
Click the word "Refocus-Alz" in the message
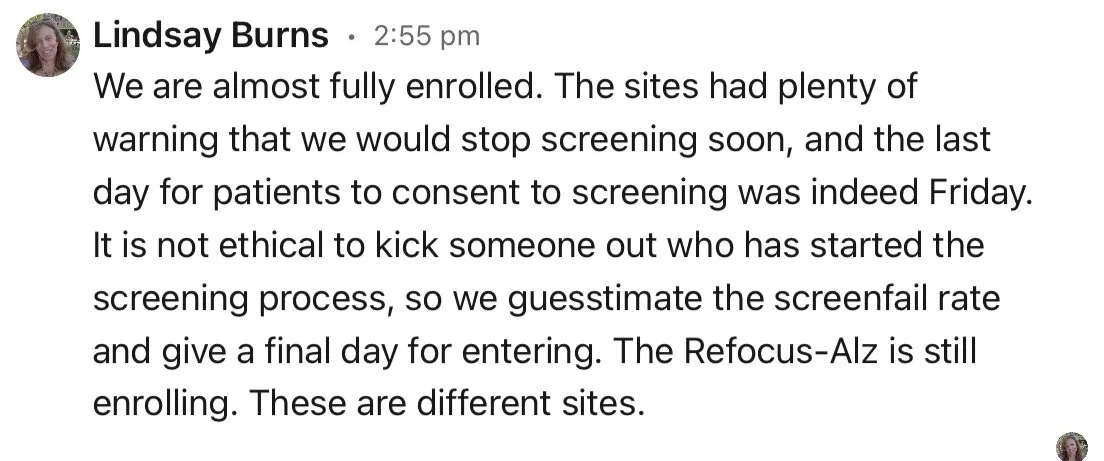click(781, 351)
